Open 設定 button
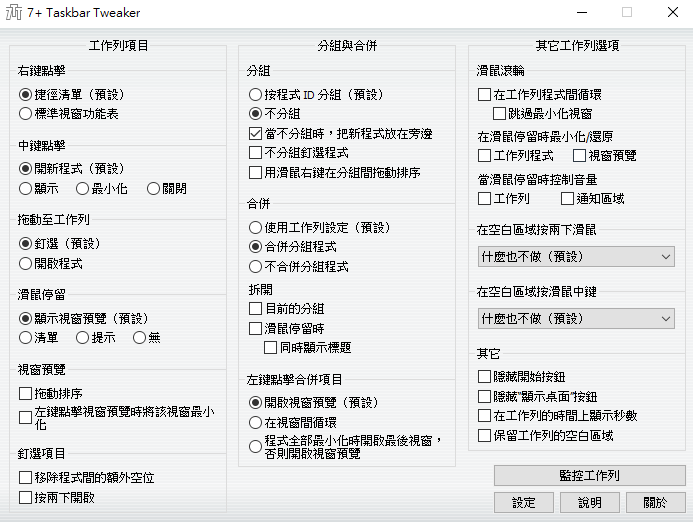 coord(524,503)
